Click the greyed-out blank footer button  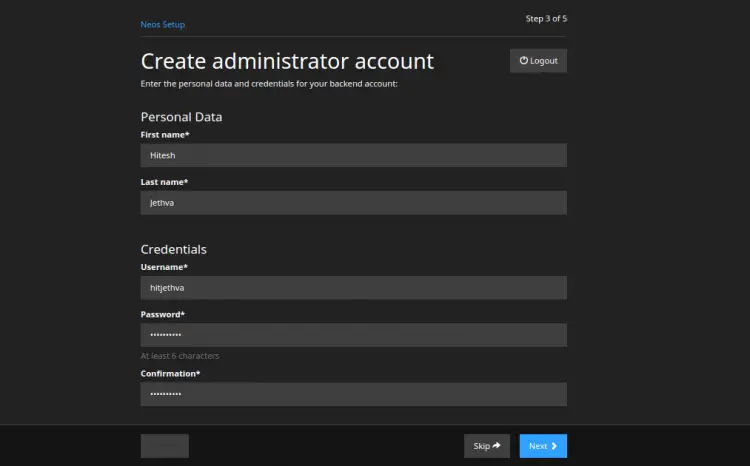tap(165, 446)
